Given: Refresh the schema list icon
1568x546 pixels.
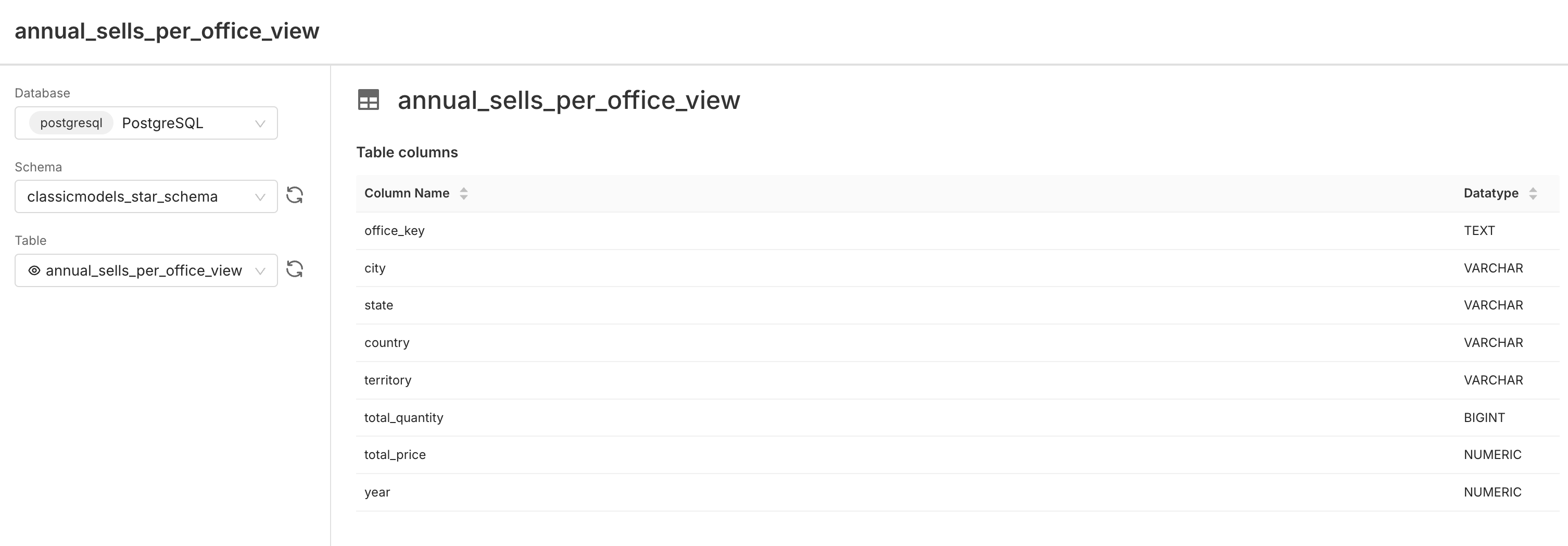Looking at the screenshot, I should (x=295, y=195).
